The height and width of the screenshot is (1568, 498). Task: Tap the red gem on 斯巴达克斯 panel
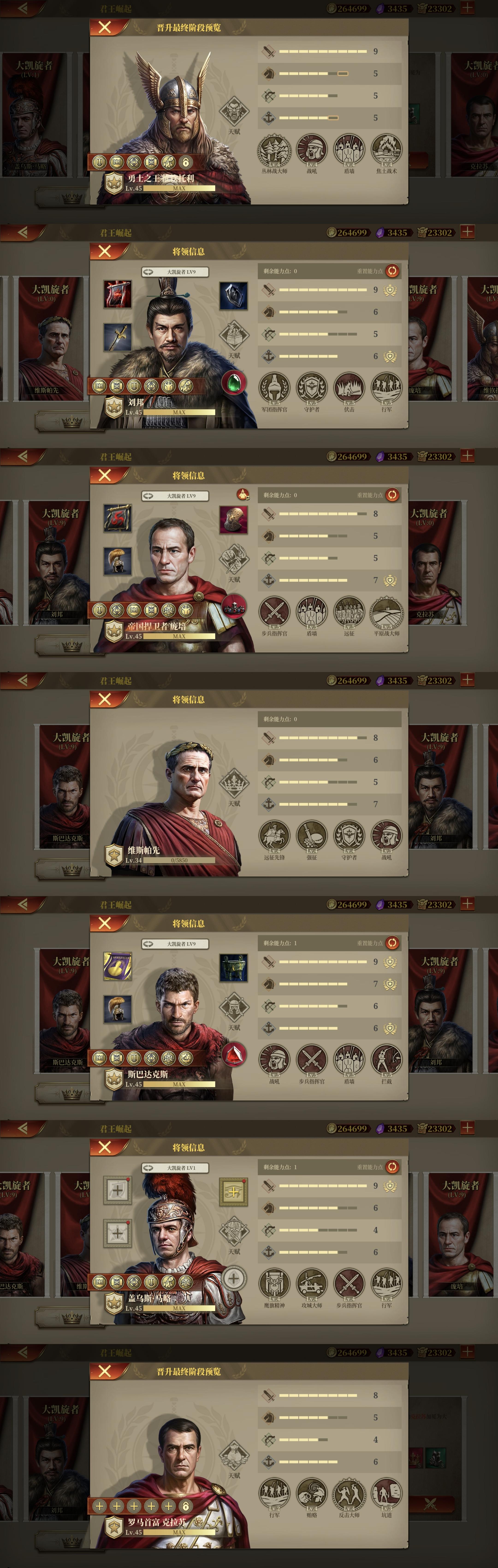pos(233,1054)
